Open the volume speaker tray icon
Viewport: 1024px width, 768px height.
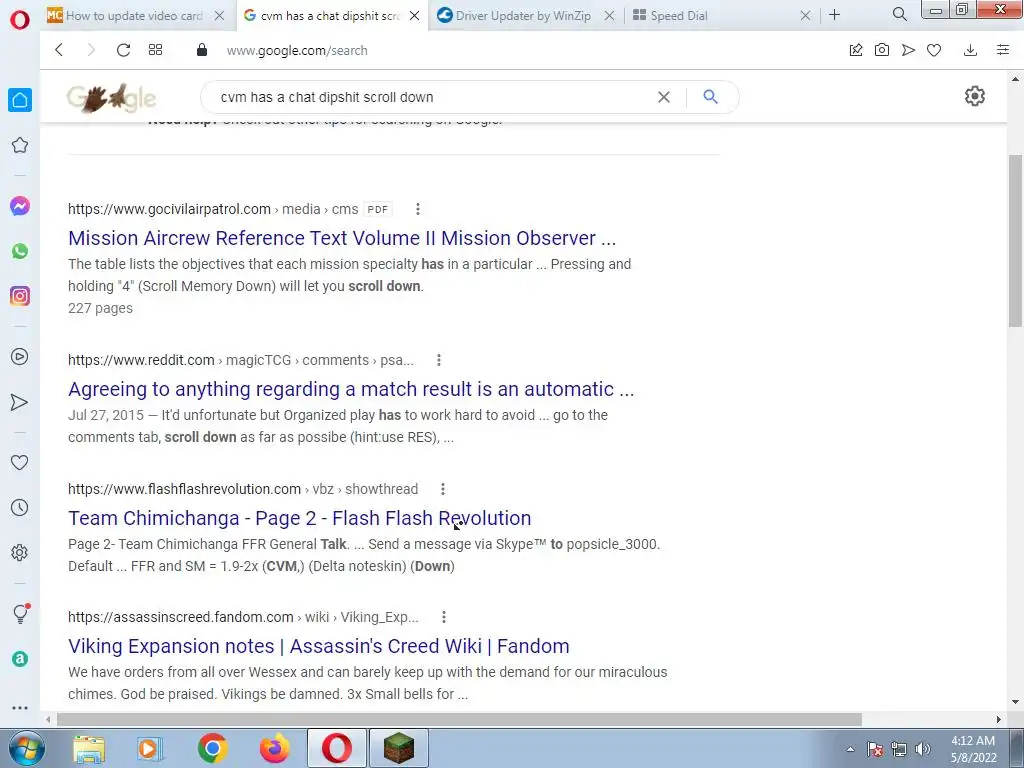tap(922, 749)
